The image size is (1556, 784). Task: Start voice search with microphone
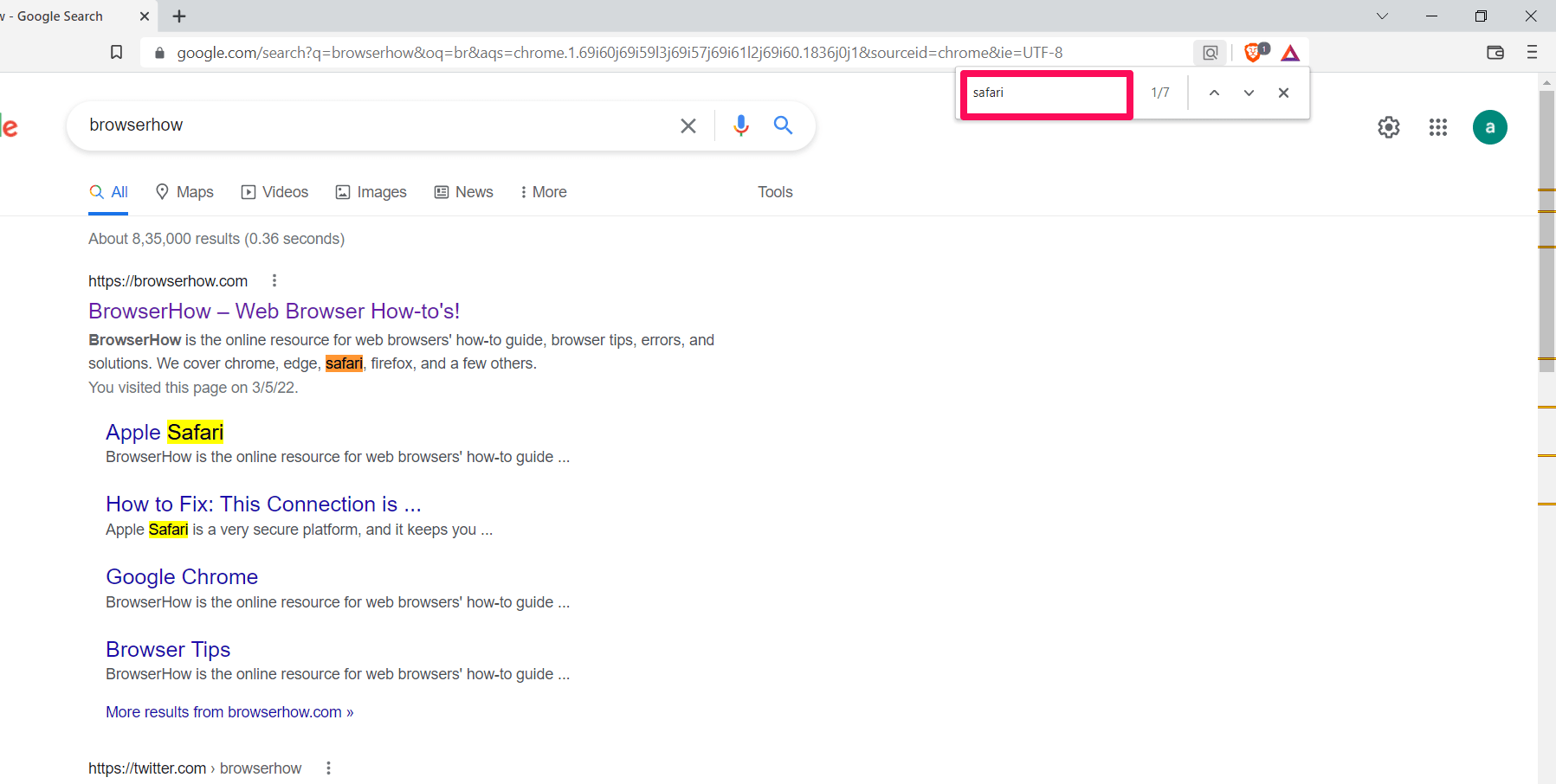click(x=740, y=125)
